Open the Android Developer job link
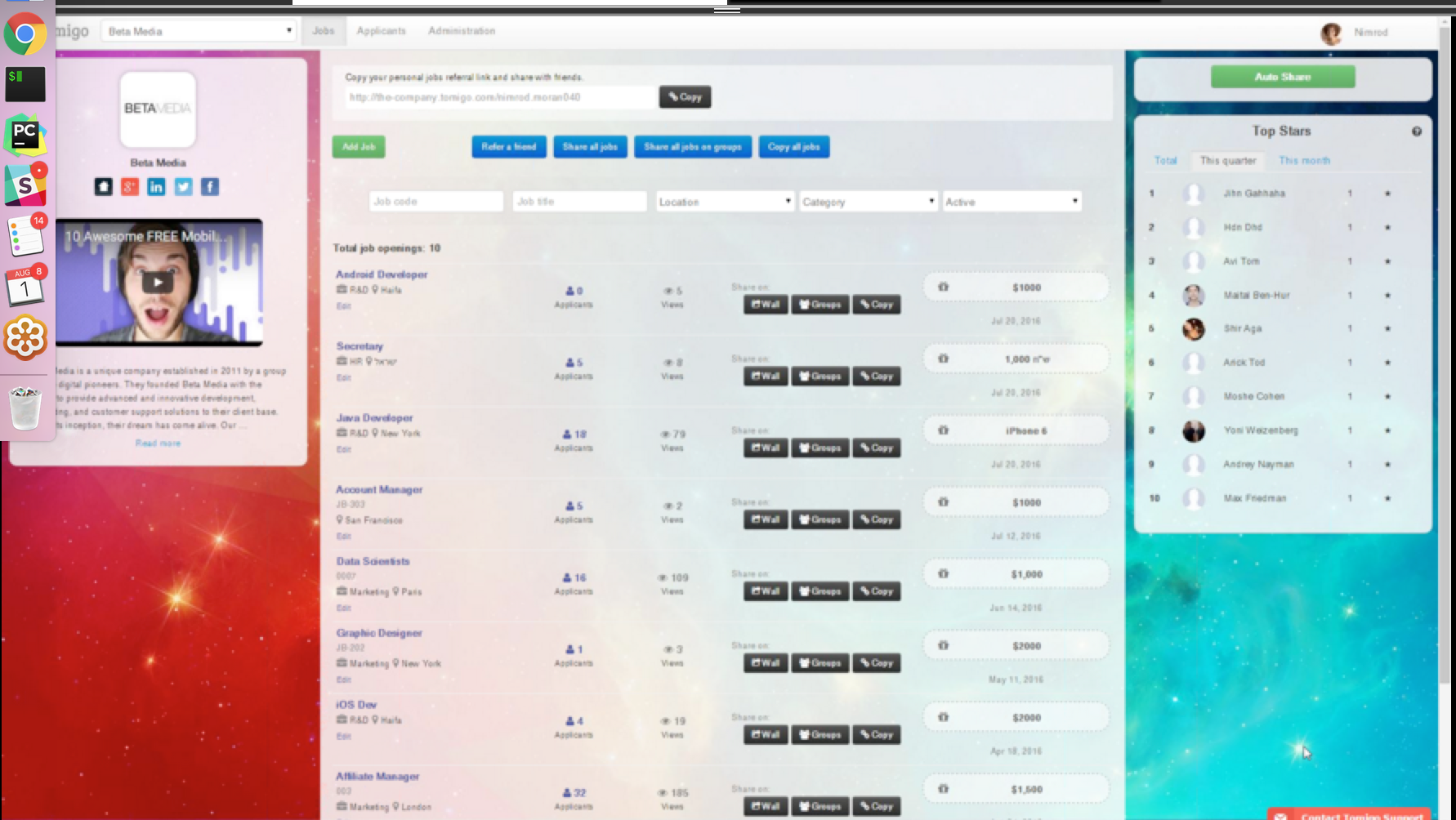 point(382,274)
